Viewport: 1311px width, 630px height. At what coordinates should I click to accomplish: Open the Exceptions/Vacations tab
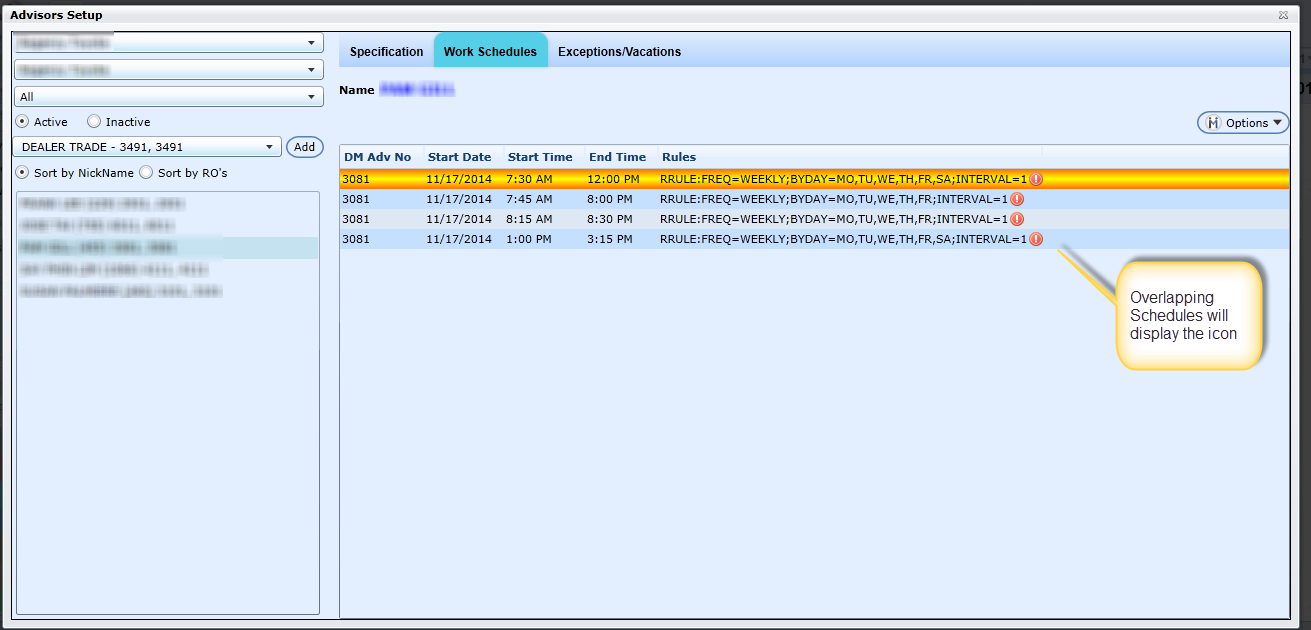[x=619, y=52]
